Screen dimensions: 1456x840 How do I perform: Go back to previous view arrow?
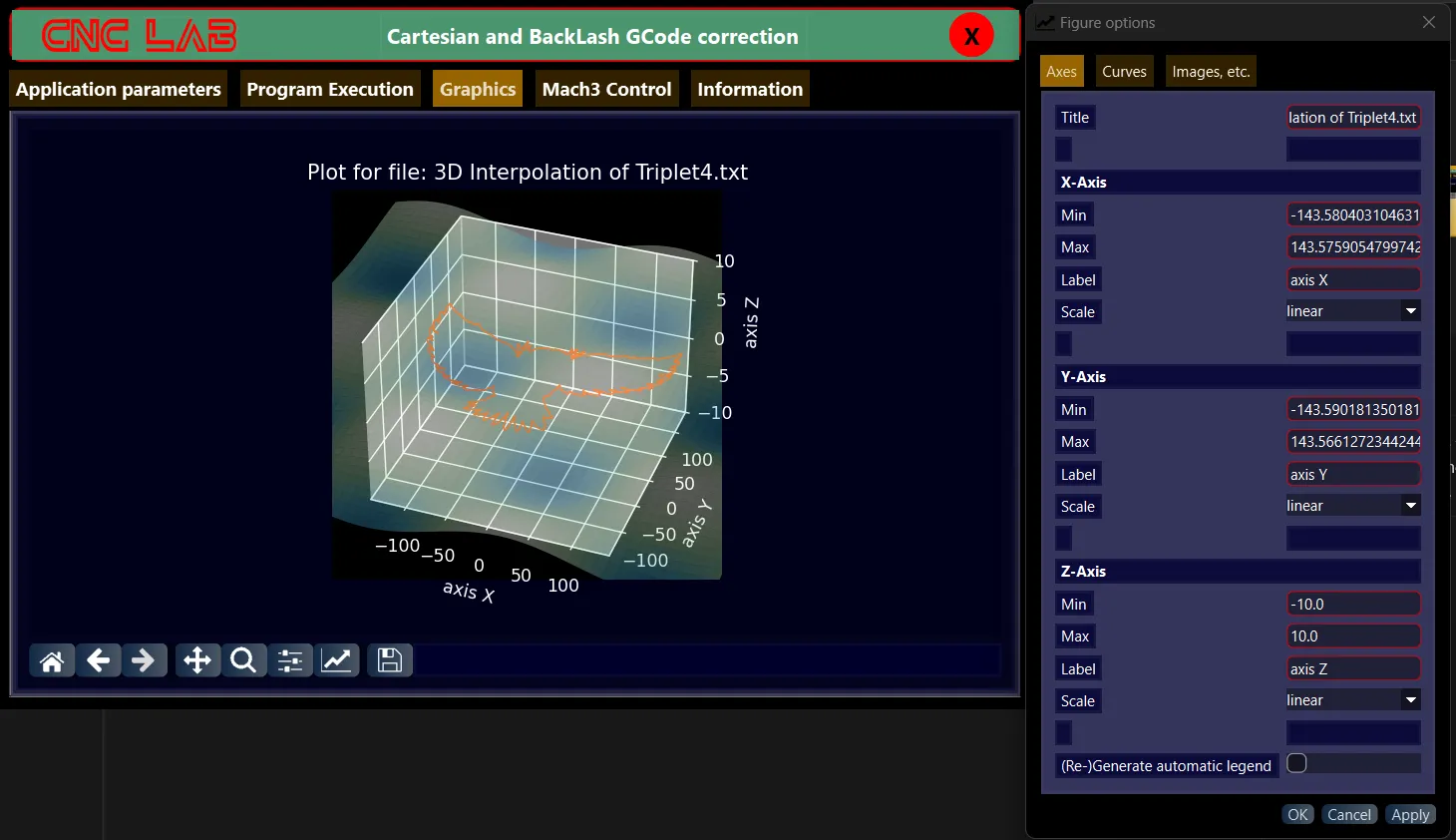pos(98,660)
